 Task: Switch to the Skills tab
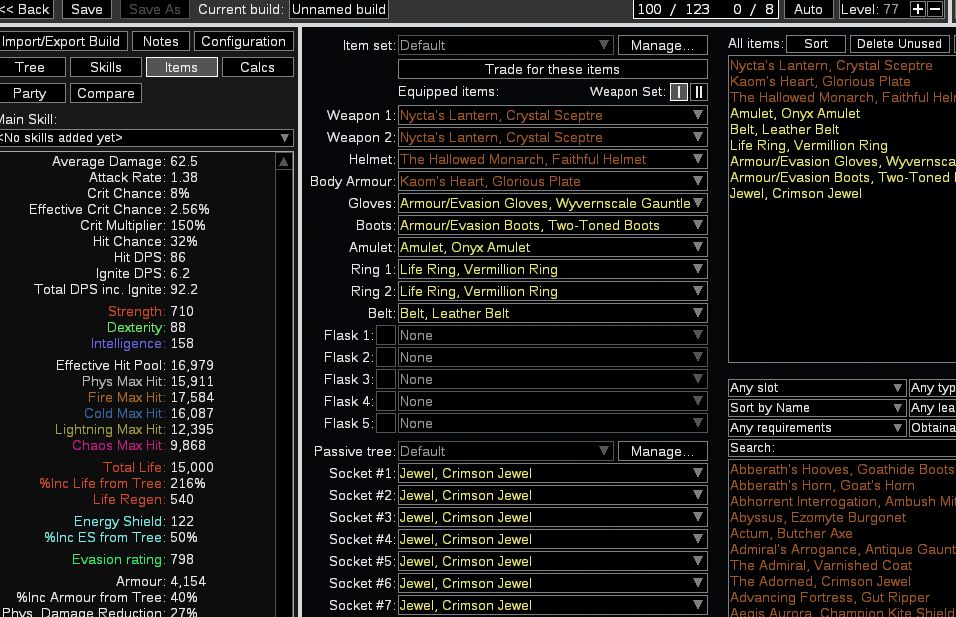[x=106, y=67]
